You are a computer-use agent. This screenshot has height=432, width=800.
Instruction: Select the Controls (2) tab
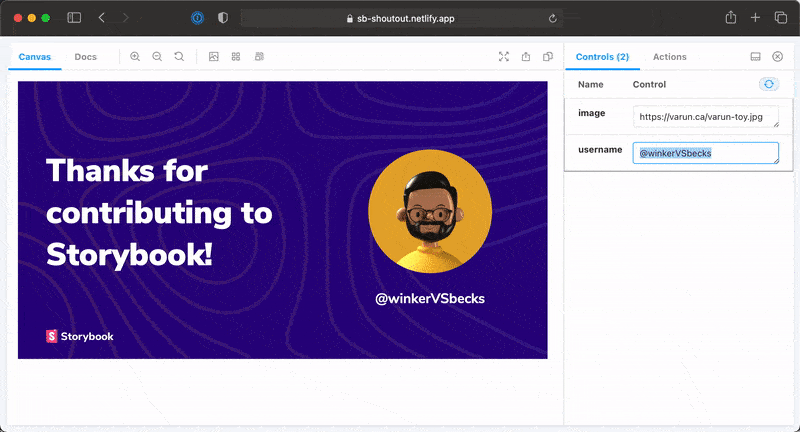tap(602, 57)
